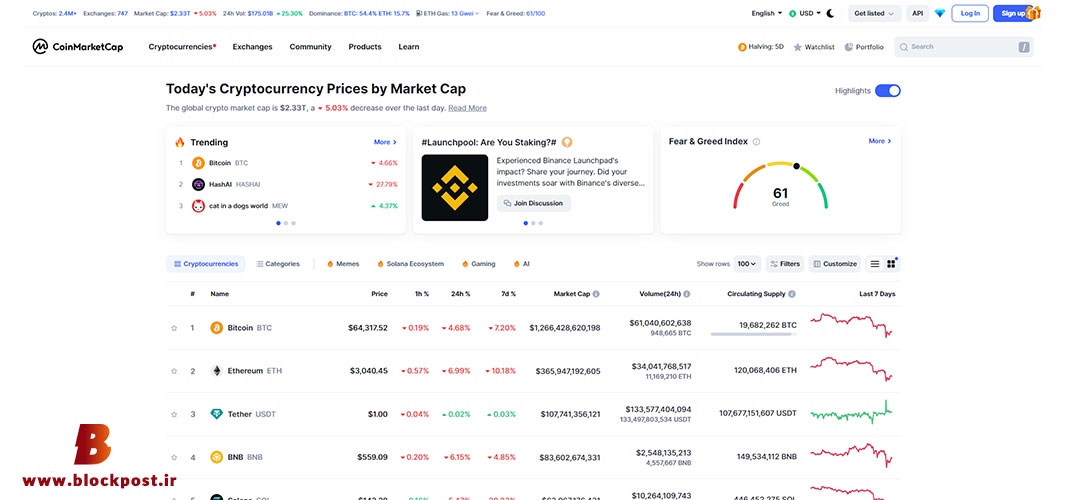The image size is (1066, 500).
Task: Toggle dark mode moon icon
Action: pos(830,13)
